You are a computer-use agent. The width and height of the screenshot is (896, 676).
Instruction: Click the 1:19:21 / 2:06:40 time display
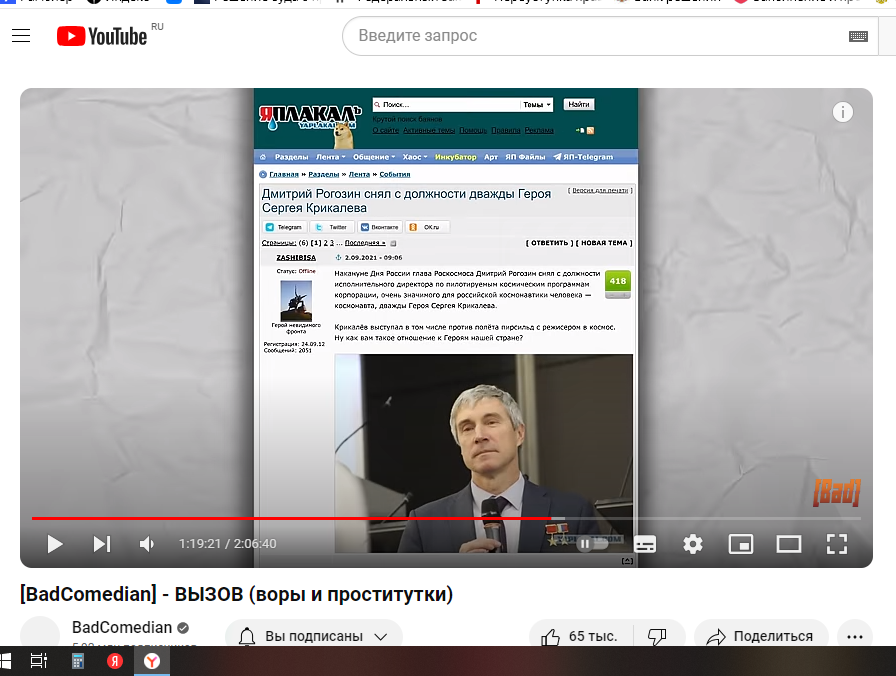pos(227,544)
